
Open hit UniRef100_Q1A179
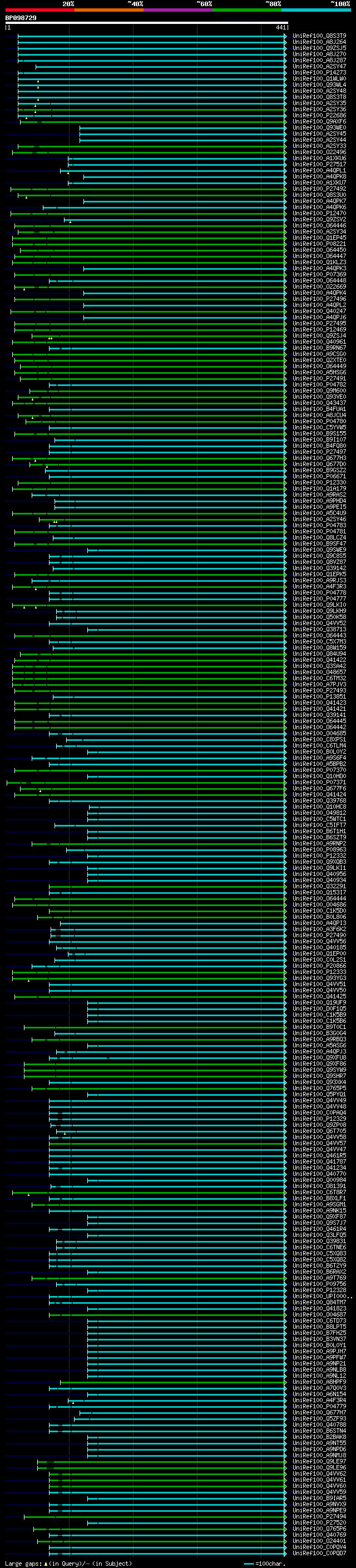tap(319, 489)
